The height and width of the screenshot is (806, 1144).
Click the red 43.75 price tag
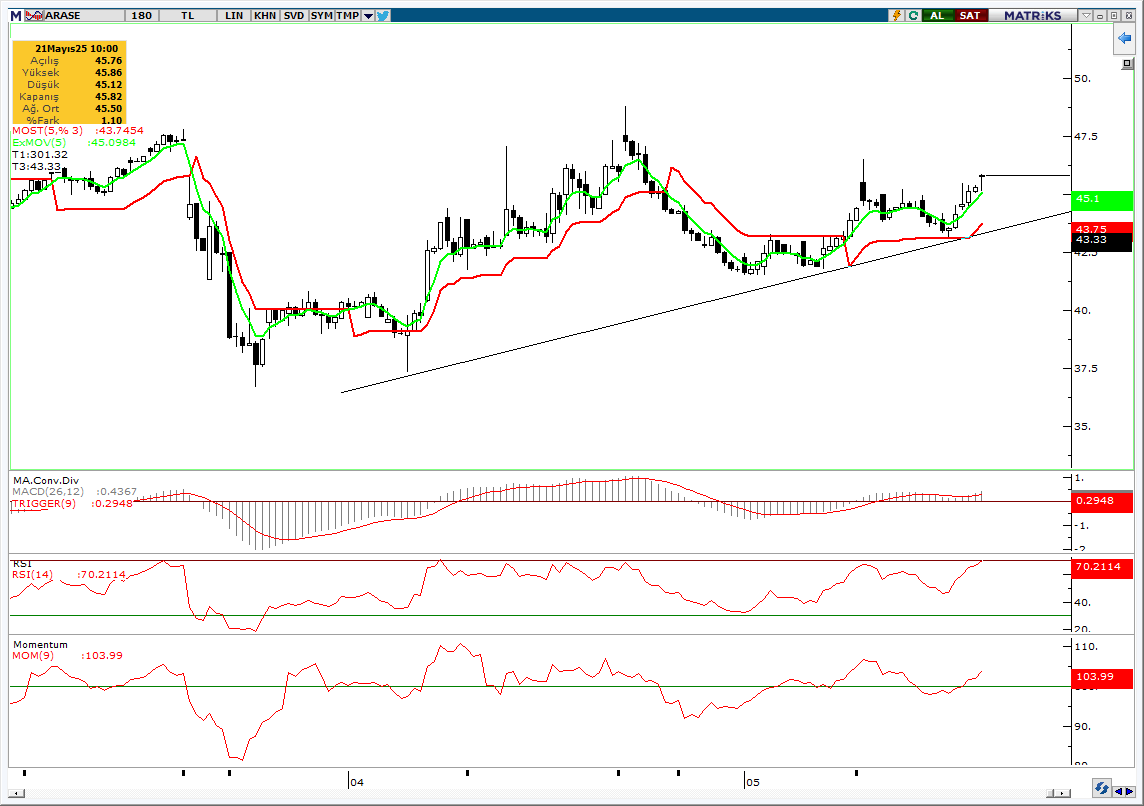tap(1102, 228)
